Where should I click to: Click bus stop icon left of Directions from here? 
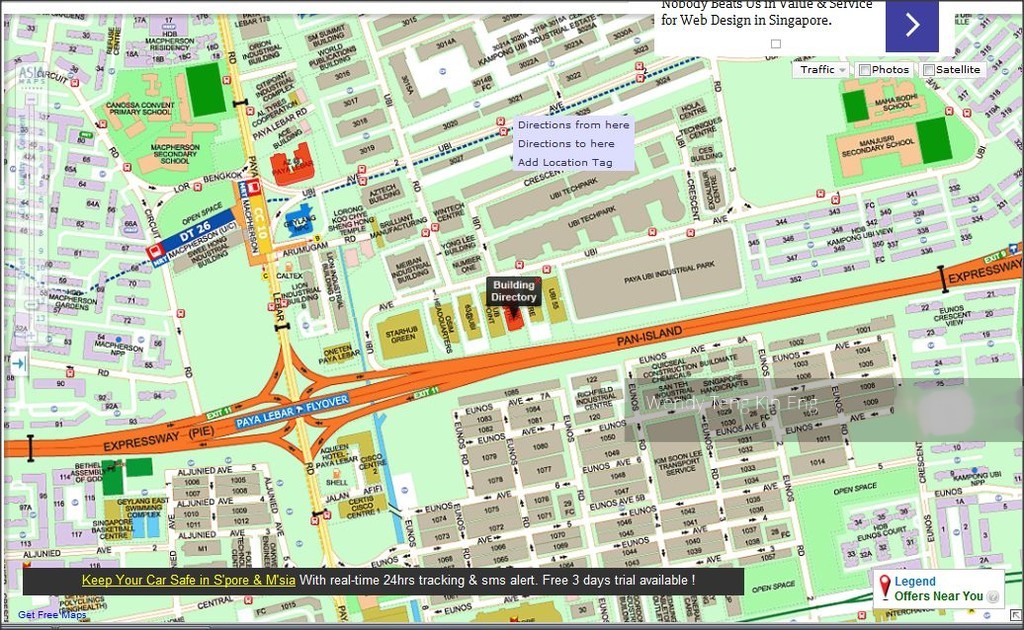pyautogui.click(x=501, y=122)
